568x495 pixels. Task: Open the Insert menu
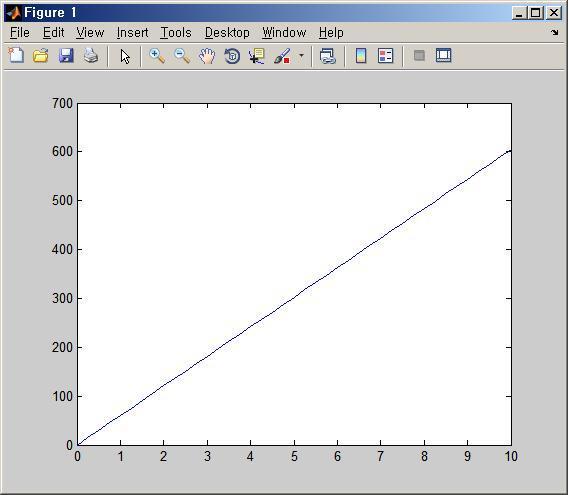pos(132,33)
